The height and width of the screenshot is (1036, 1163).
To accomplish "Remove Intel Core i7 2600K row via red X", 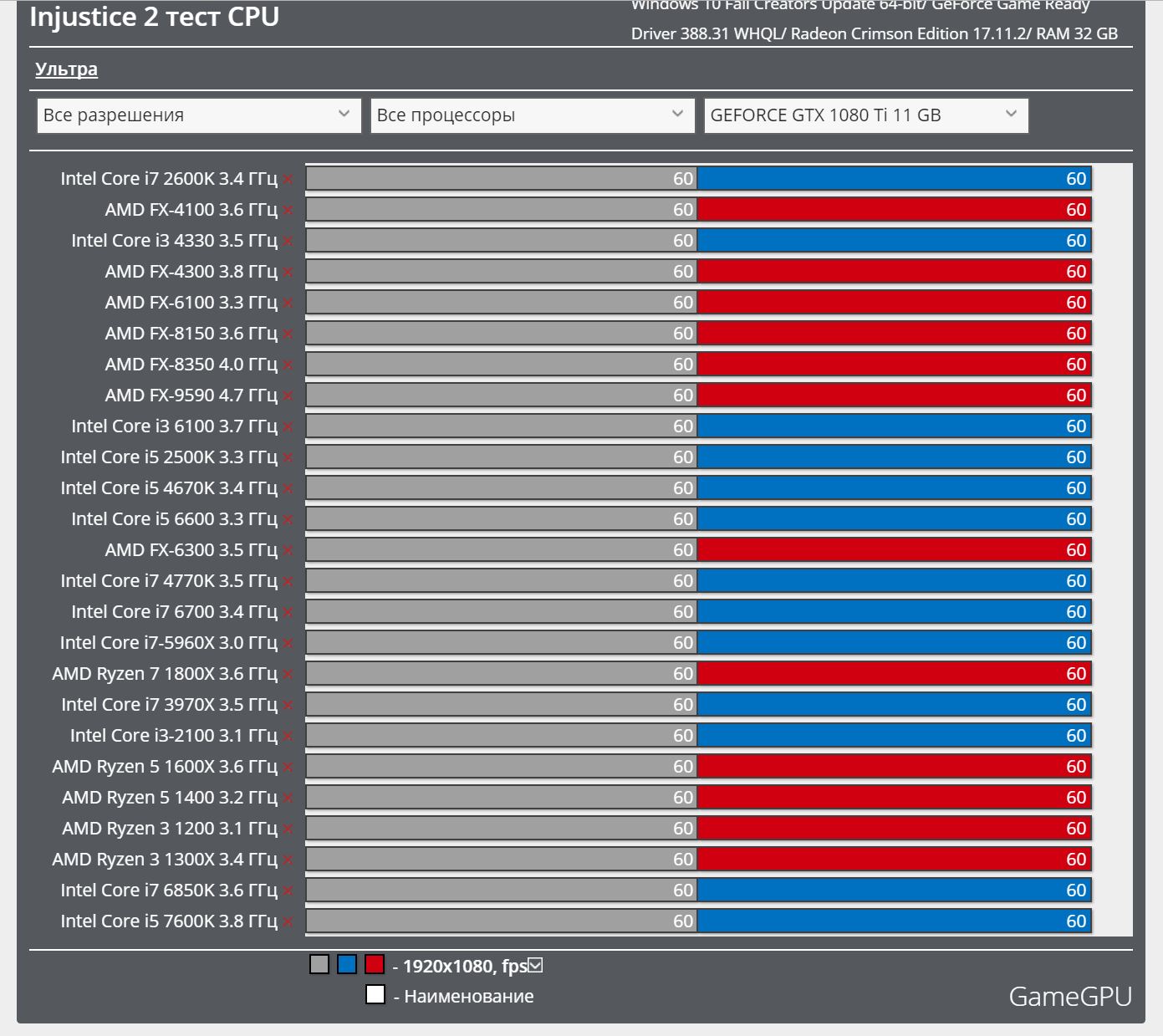I will [x=288, y=180].
